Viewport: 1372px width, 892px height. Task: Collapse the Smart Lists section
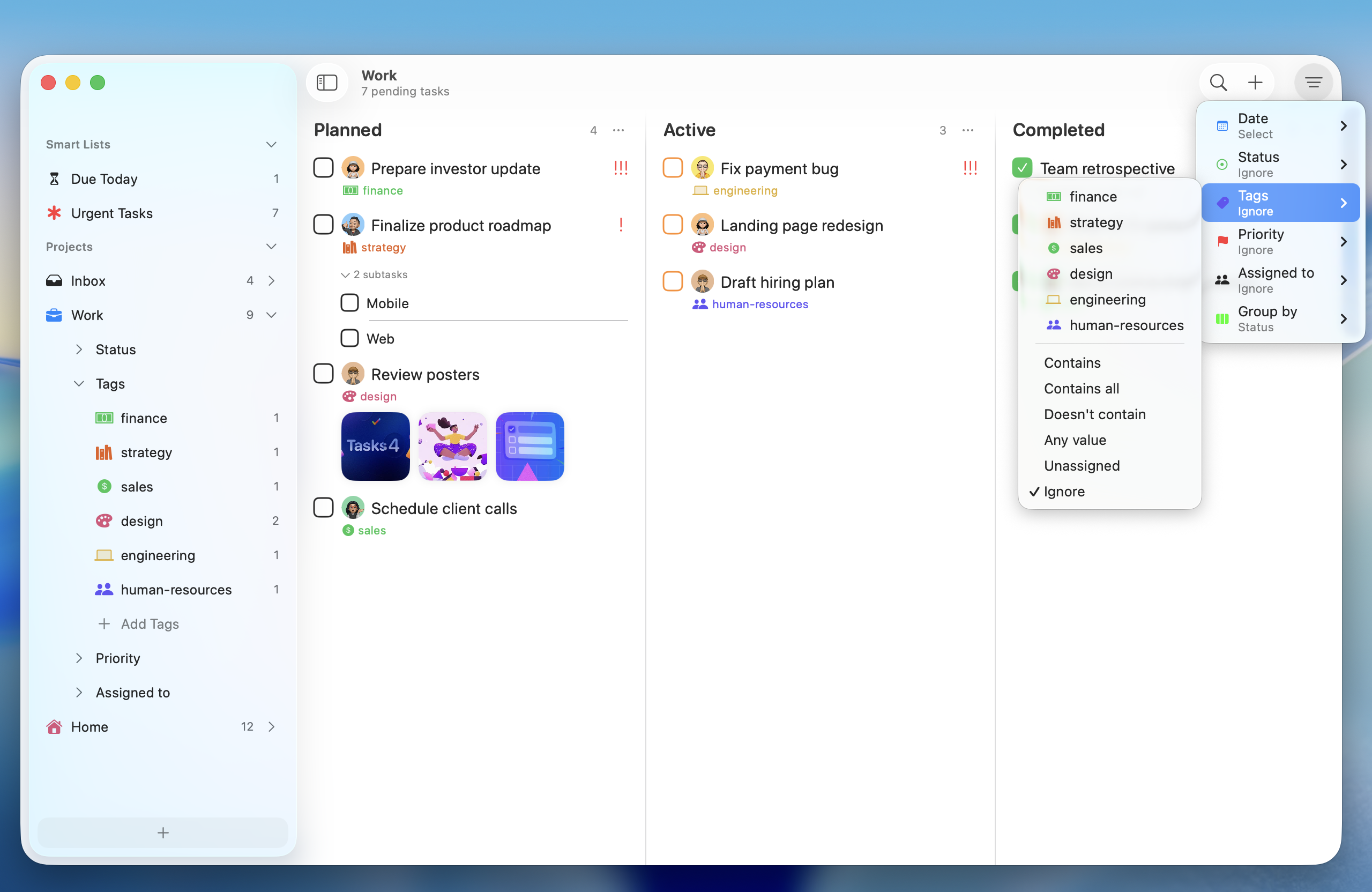pyautogui.click(x=271, y=144)
